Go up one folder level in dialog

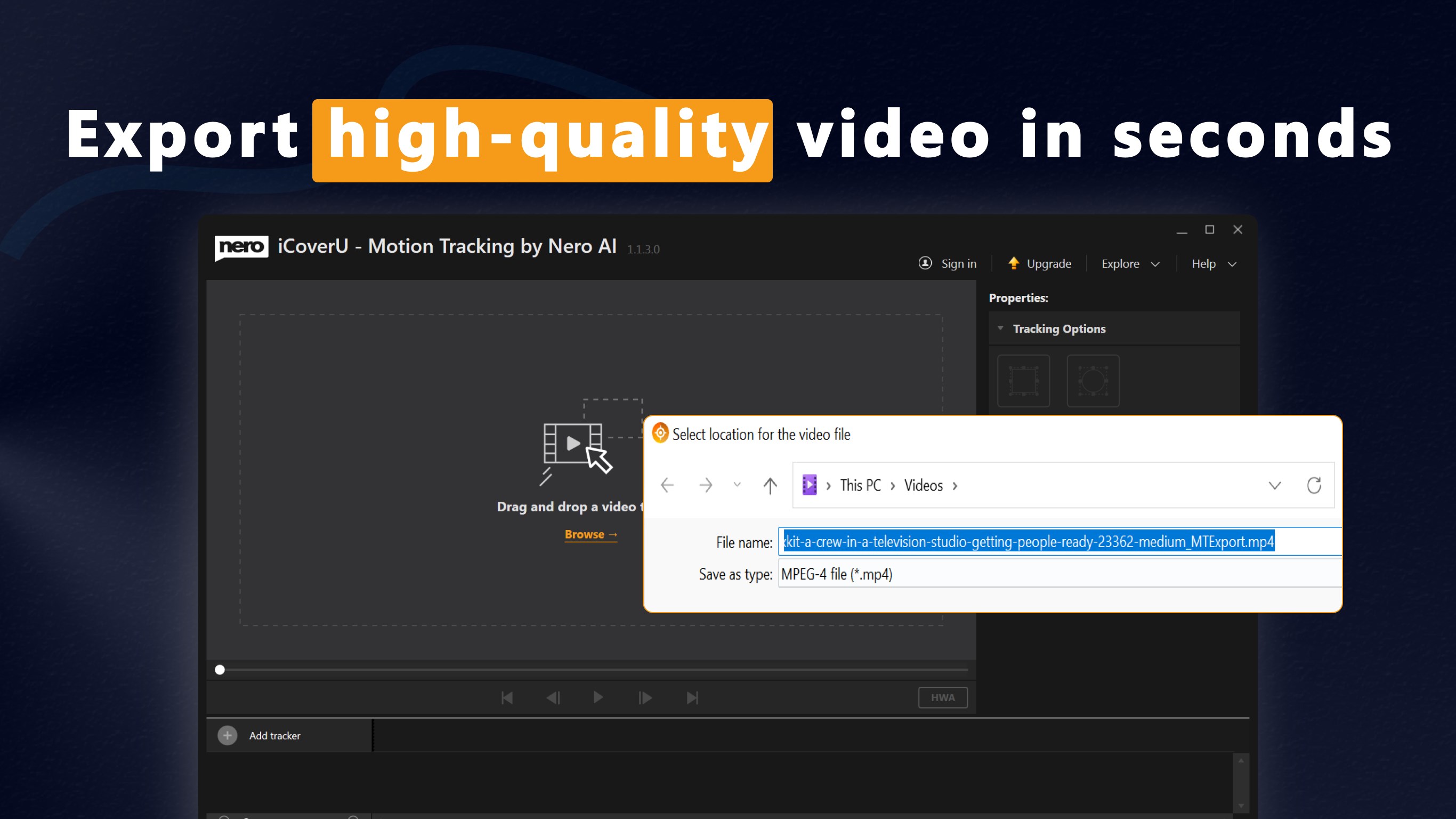(x=770, y=485)
